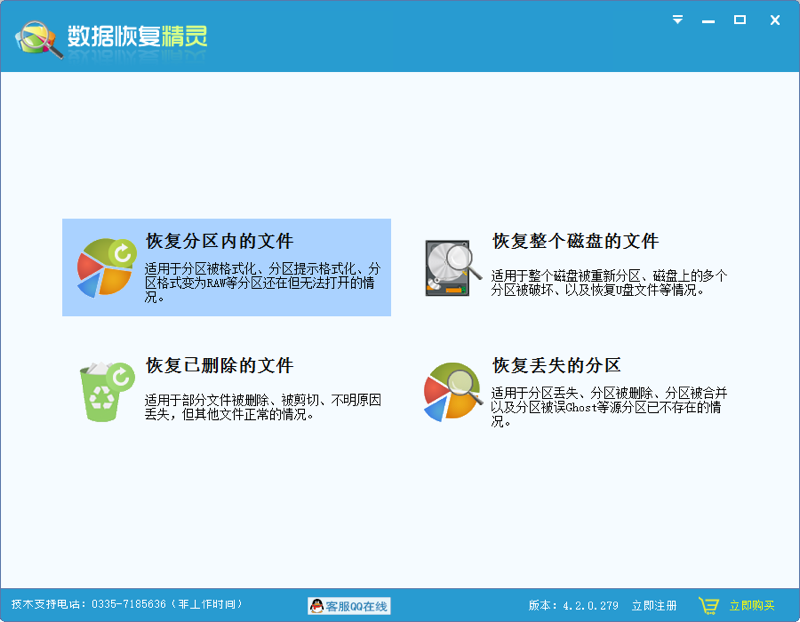Select 恢复整个磁盘的文件 heading
This screenshot has width=800, height=622.
click(x=576, y=241)
